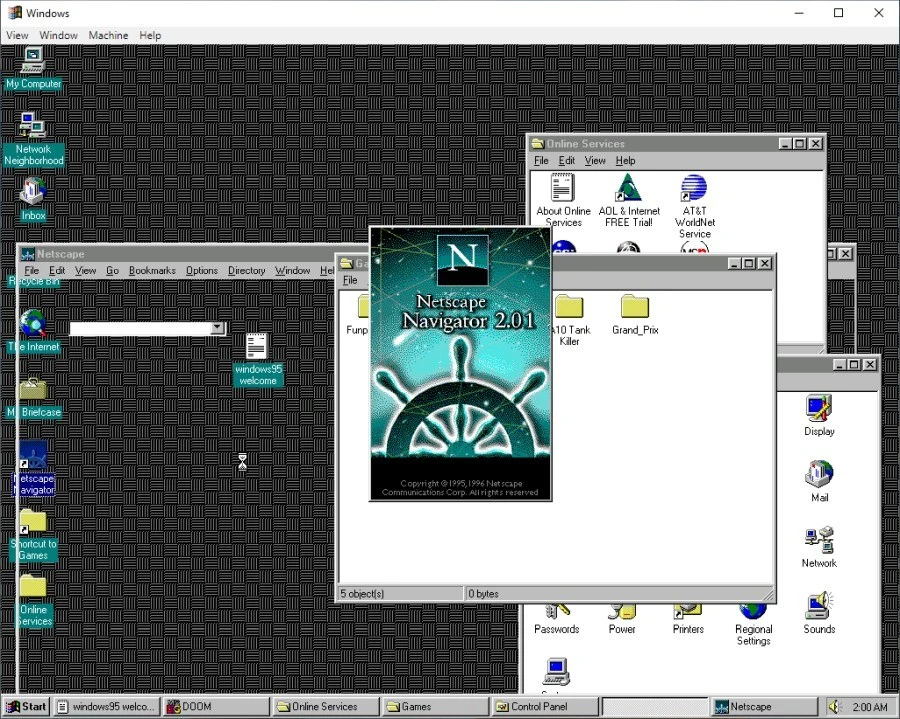Viewport: 900px width, 719px height.
Task: Open the Network icon in Control Panel
Action: 818,542
